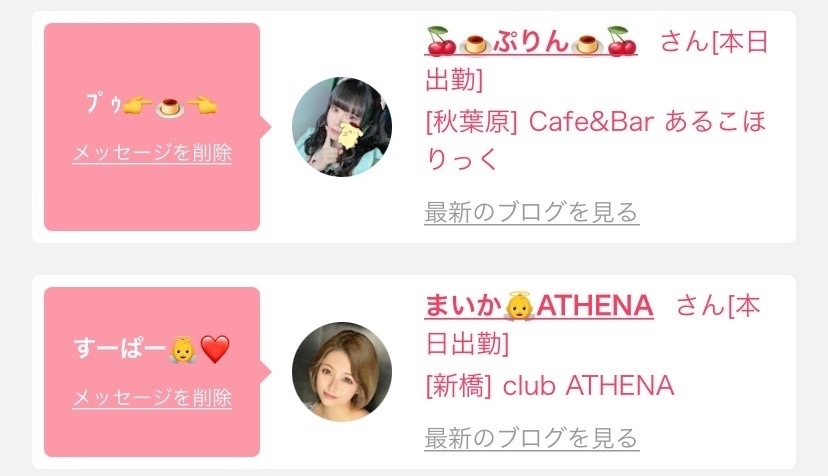Open the ぷりん profile name link

tap(531, 41)
